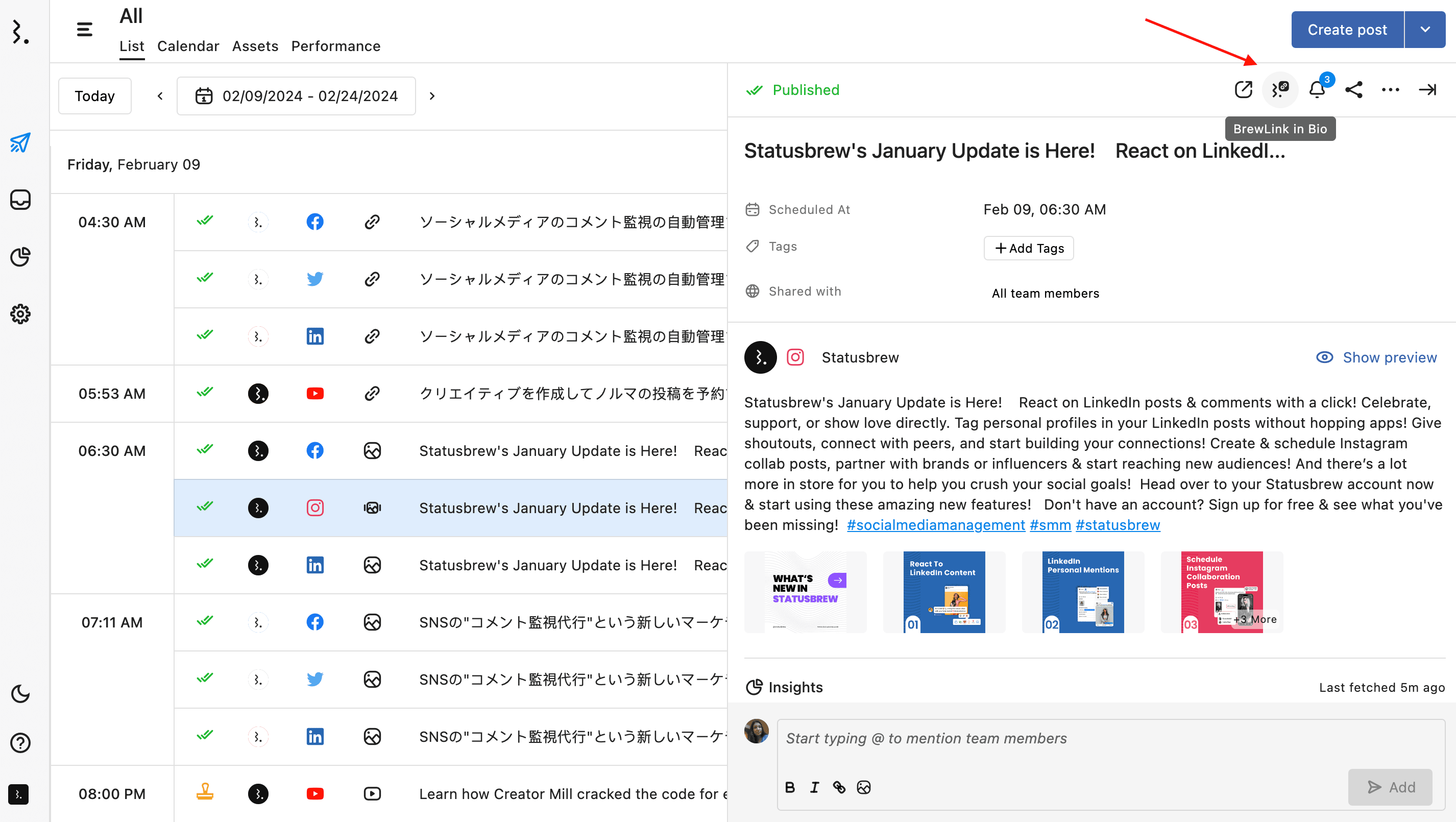Click the share icon in post panel
The height and width of the screenshot is (822, 1456).
pos(1354,89)
